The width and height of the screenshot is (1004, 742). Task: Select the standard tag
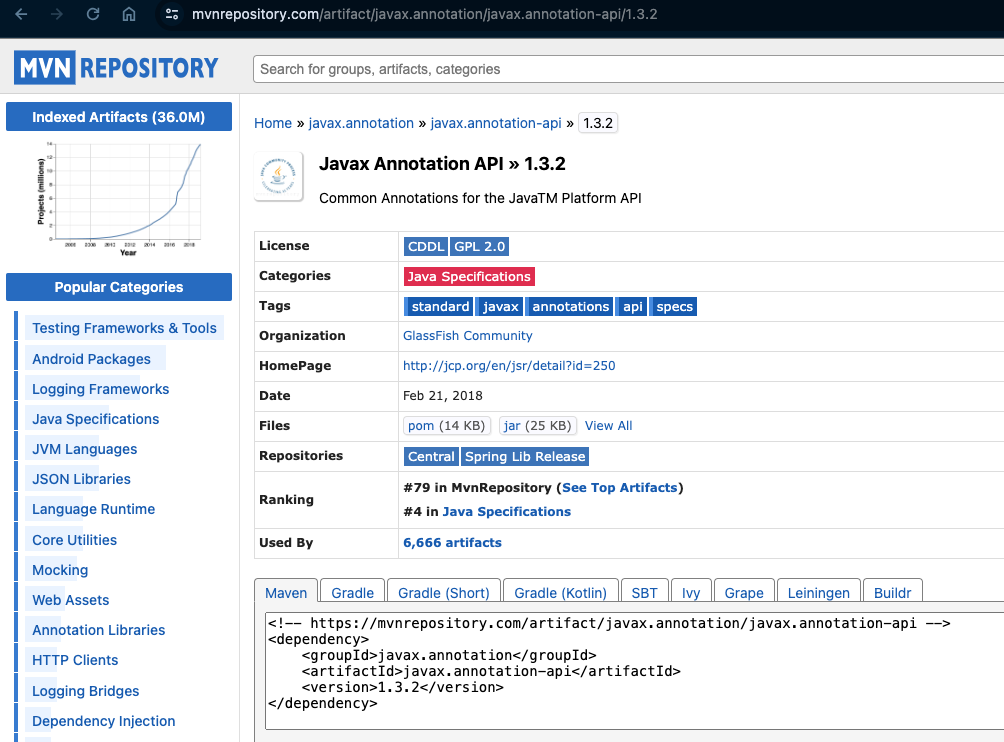(439, 307)
